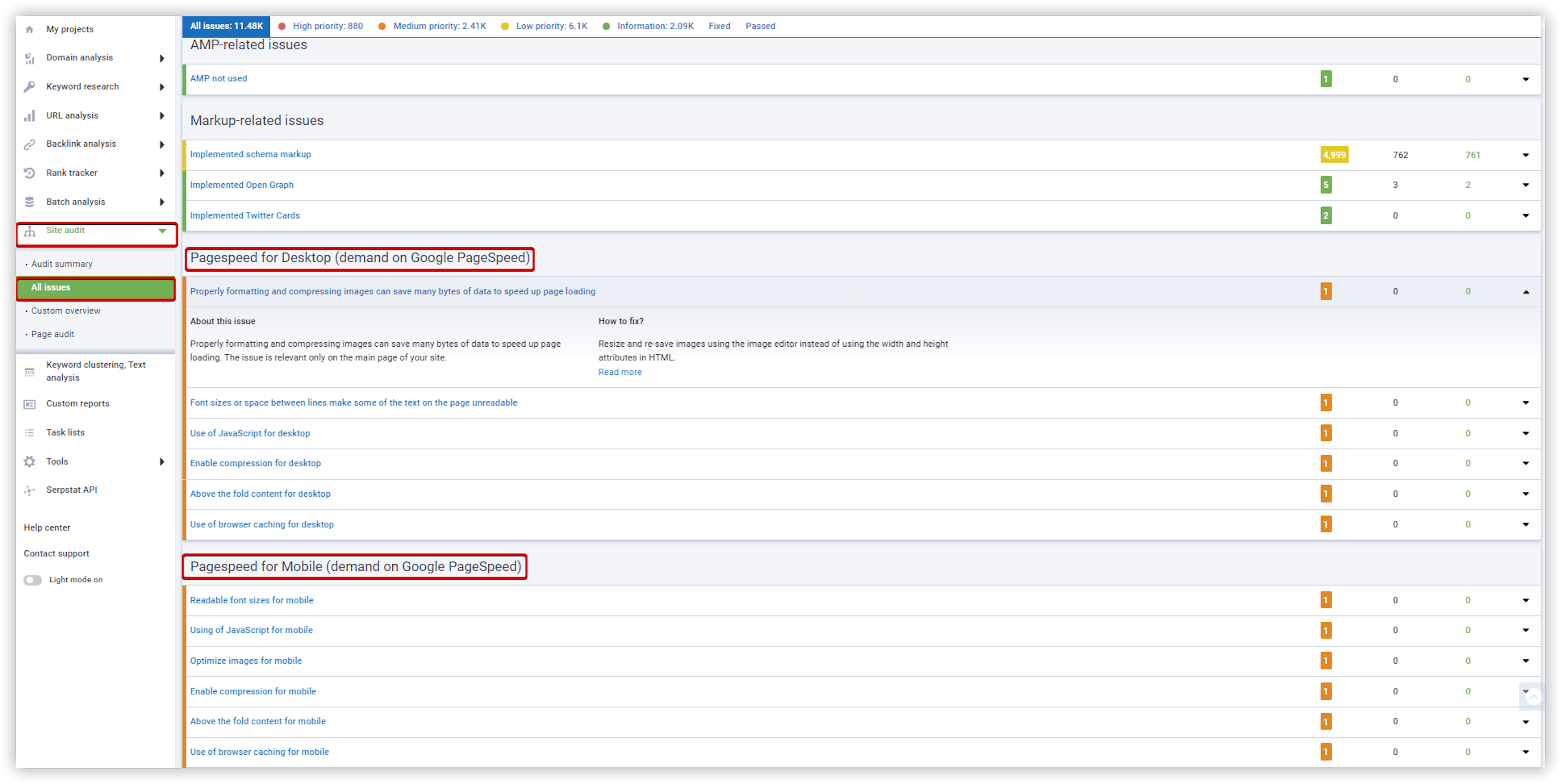The height and width of the screenshot is (784, 1561).
Task: Click the Tools gear icon
Action: click(x=29, y=462)
